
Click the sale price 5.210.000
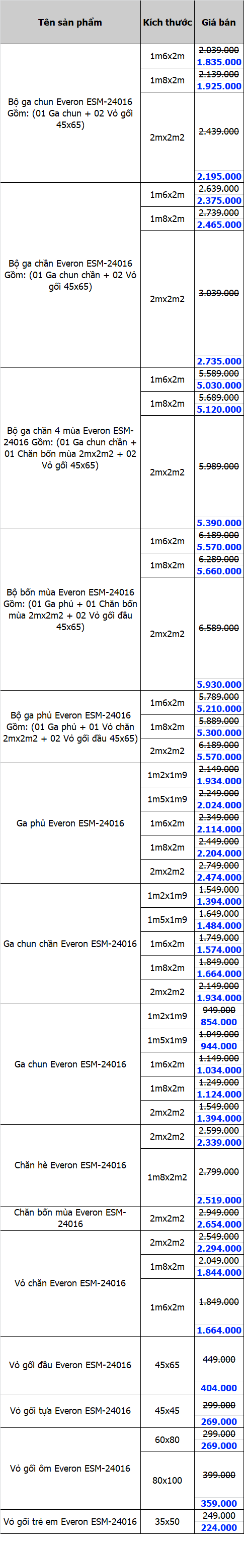coord(219,708)
